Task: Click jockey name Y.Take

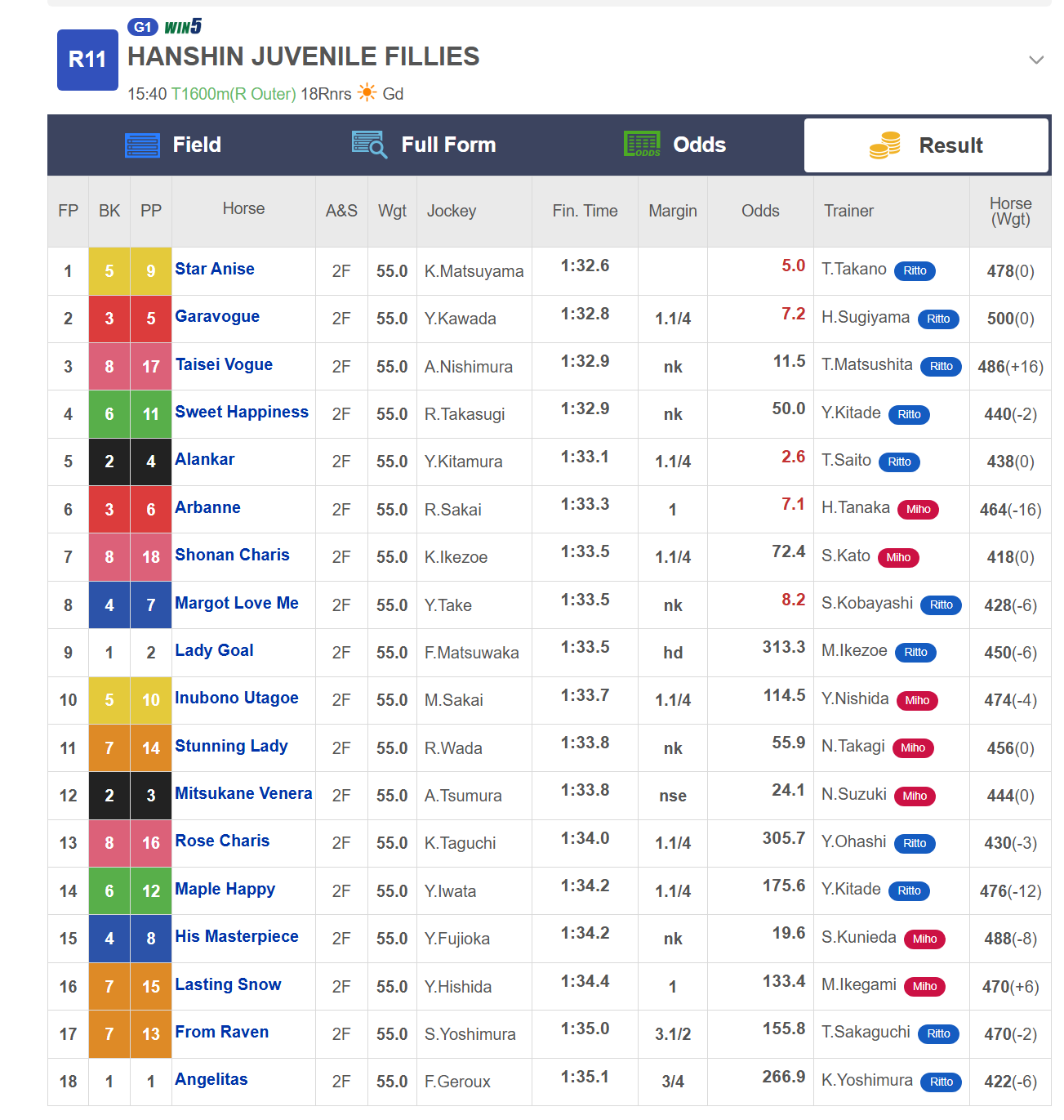Action: (x=447, y=605)
